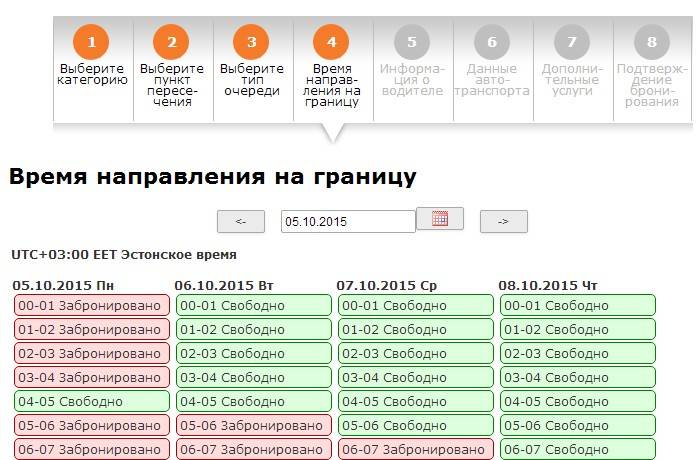This screenshot has width=698, height=460.
Task: Select step 4 Время направления на границу
Action: (333, 70)
